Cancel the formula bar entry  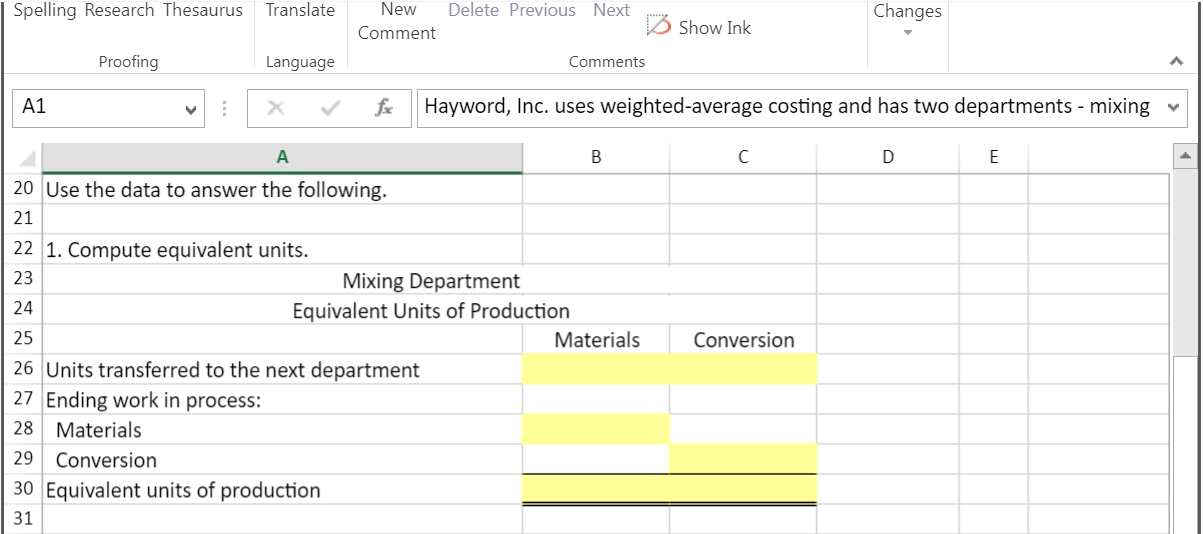pos(277,107)
